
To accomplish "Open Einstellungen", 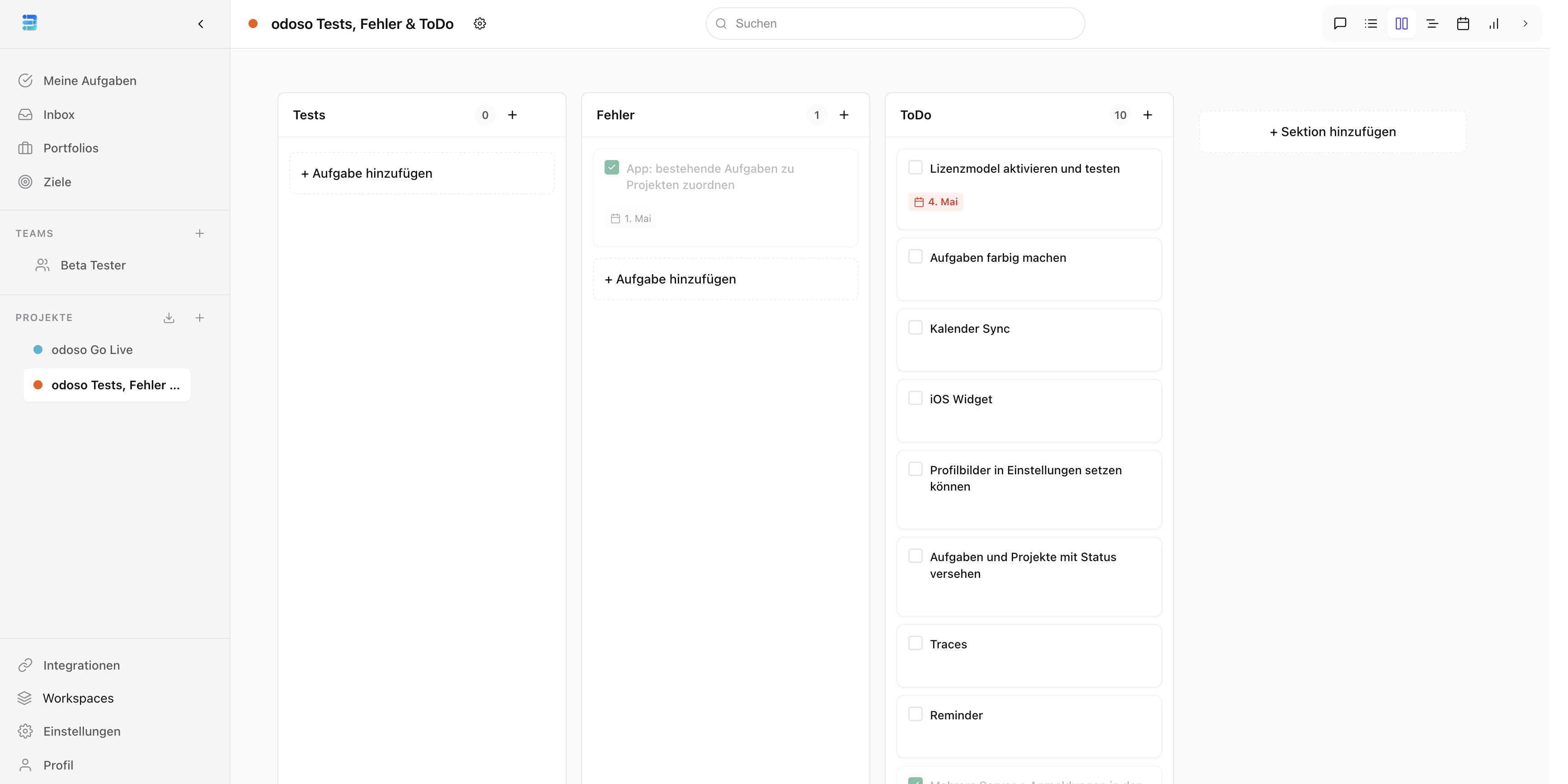I will (82, 731).
